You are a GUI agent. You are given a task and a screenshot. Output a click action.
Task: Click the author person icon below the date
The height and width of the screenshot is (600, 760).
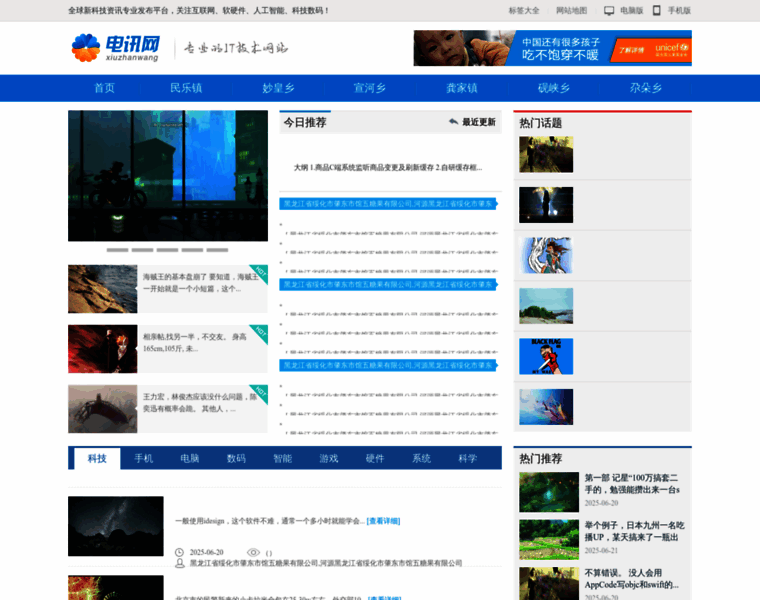179,563
